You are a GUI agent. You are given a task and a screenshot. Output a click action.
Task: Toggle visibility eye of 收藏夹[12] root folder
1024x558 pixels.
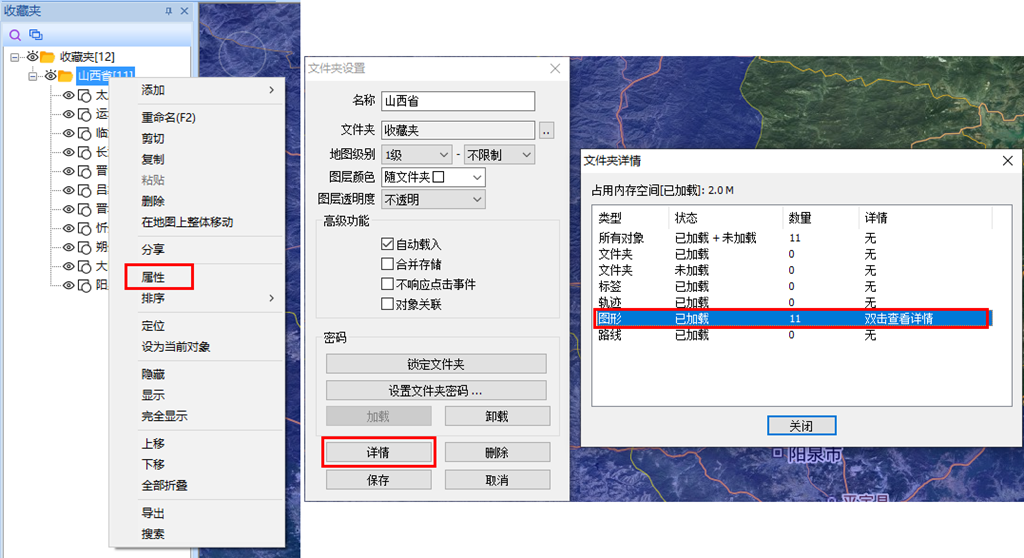tap(31, 57)
